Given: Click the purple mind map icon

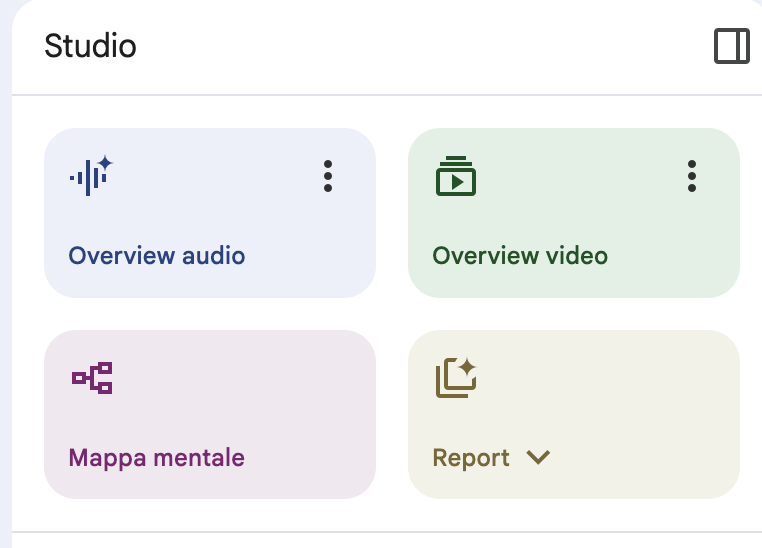Looking at the screenshot, I should coord(91,378).
